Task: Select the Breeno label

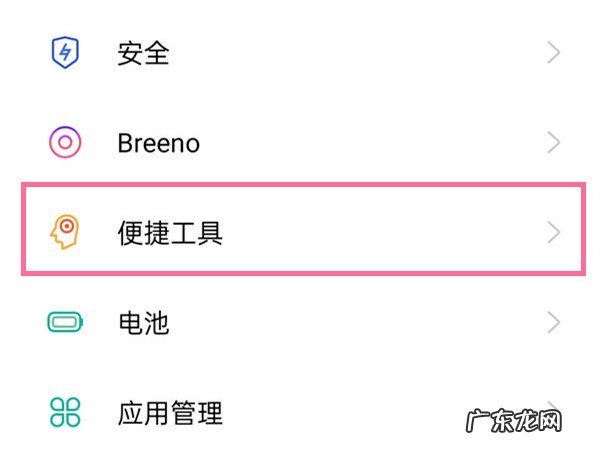Action: 158,143
